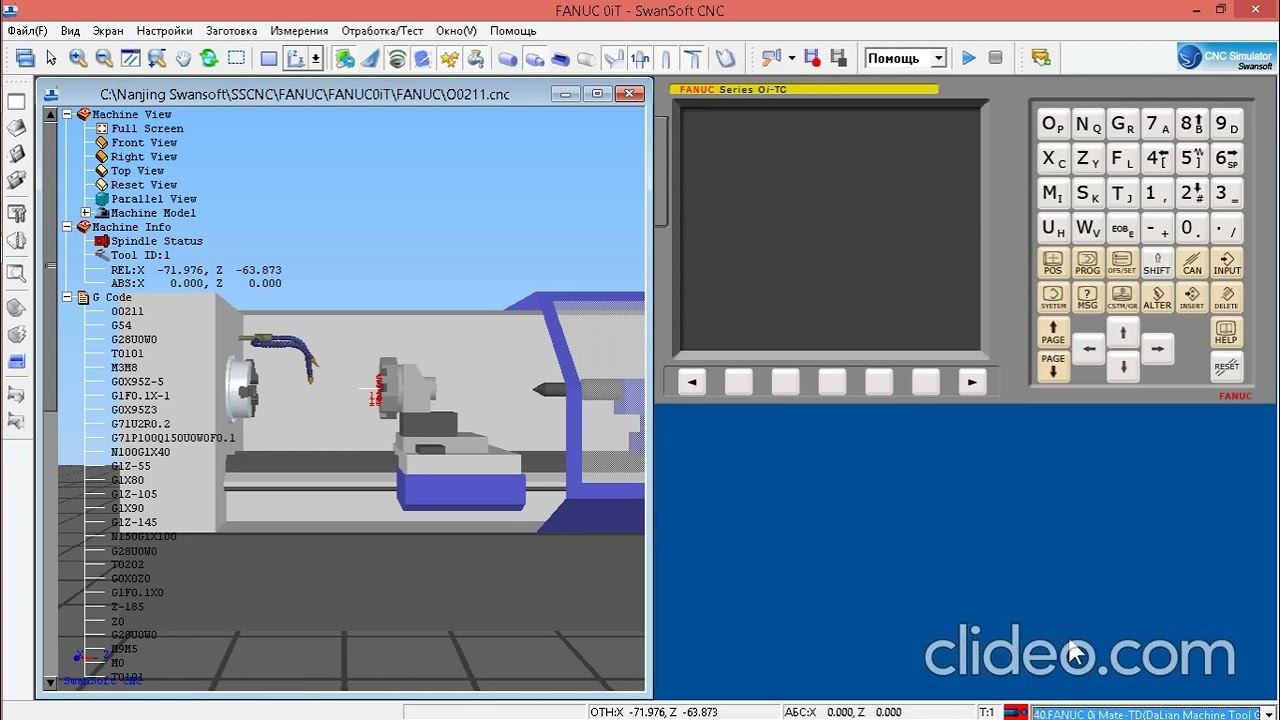
Task: Collapse the G Code tree node
Action: pyautogui.click(x=68, y=297)
